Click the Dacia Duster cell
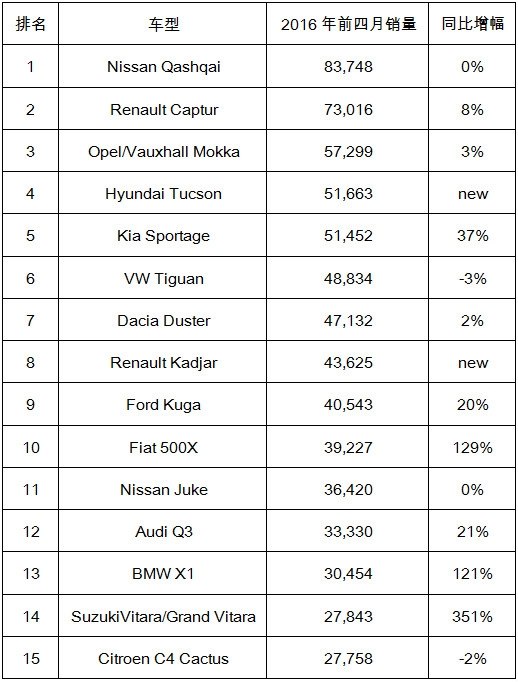This screenshot has width=518, height=682. [x=163, y=320]
